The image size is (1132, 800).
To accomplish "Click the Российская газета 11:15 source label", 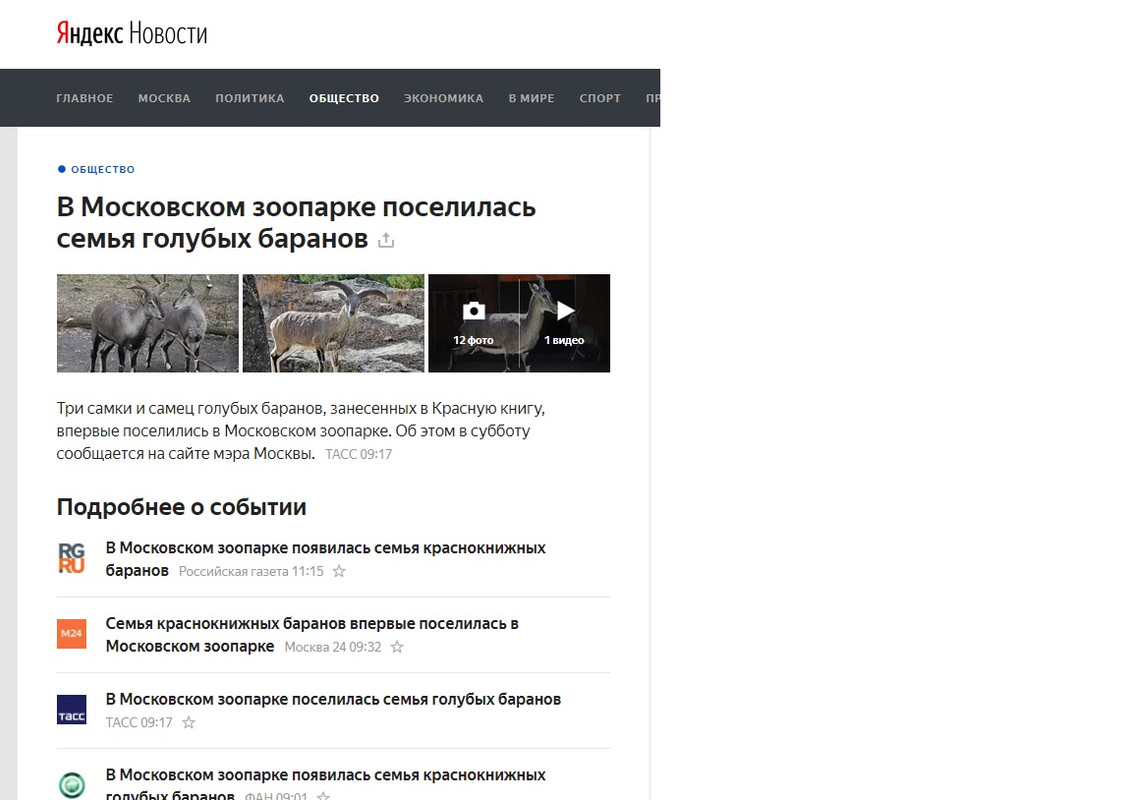I will (x=251, y=571).
